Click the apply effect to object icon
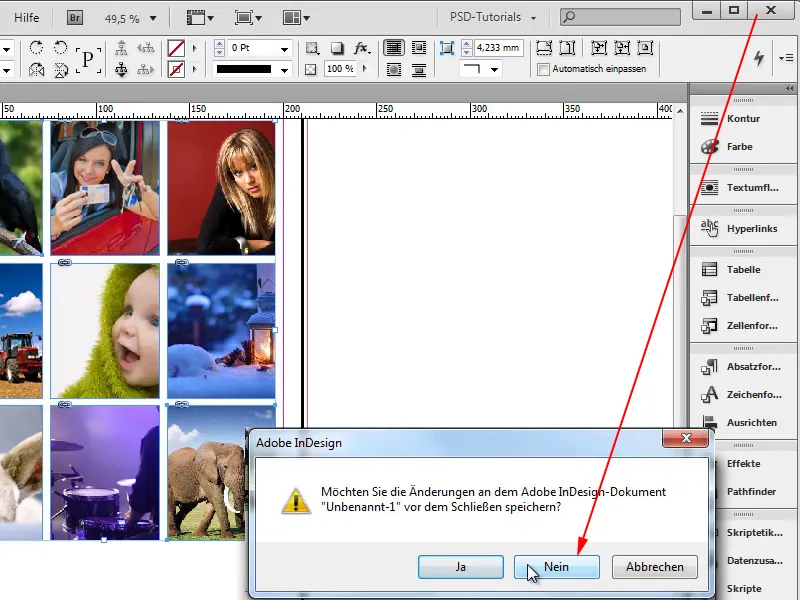800x600 pixels. (312, 48)
